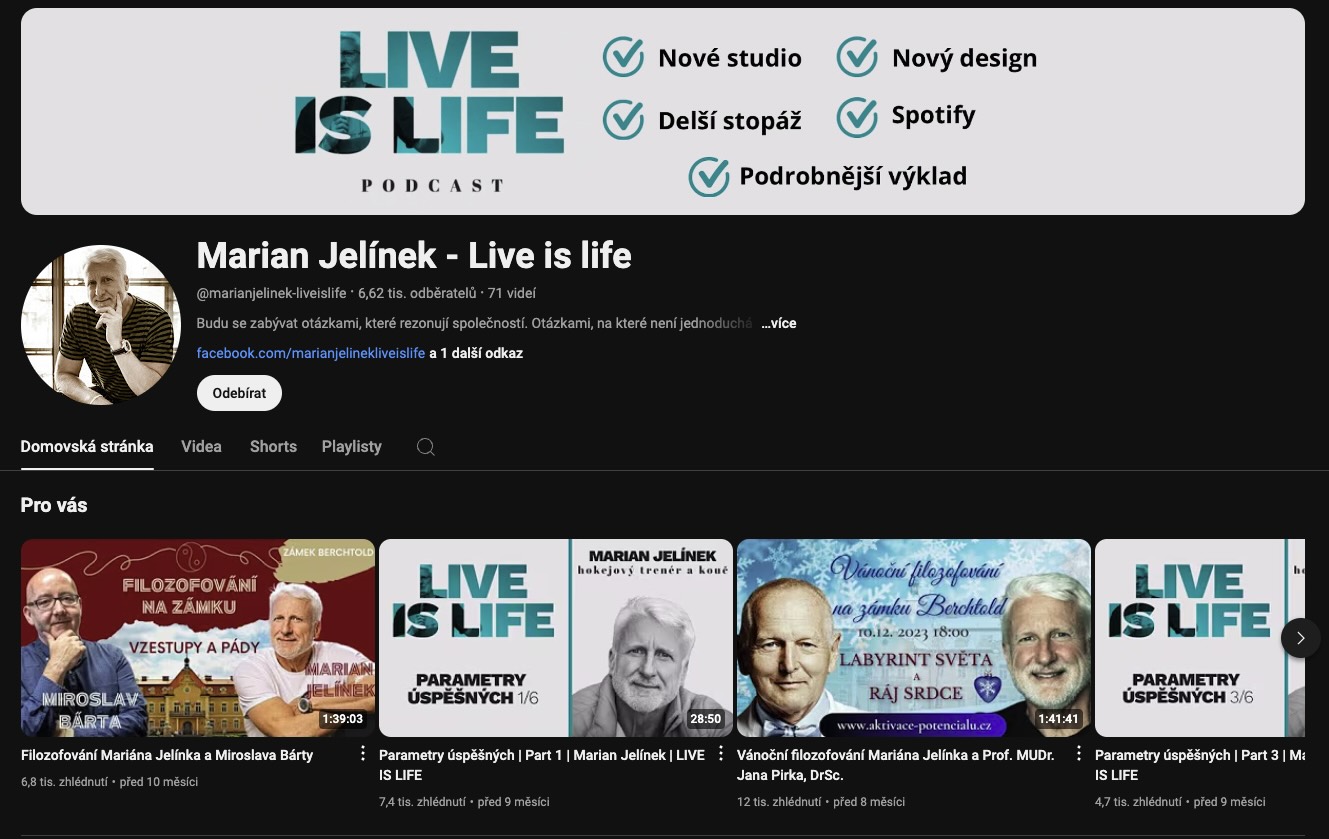The image size is (1329, 839).
Task: Search this channel with the magnifier icon
Action: tap(426, 447)
